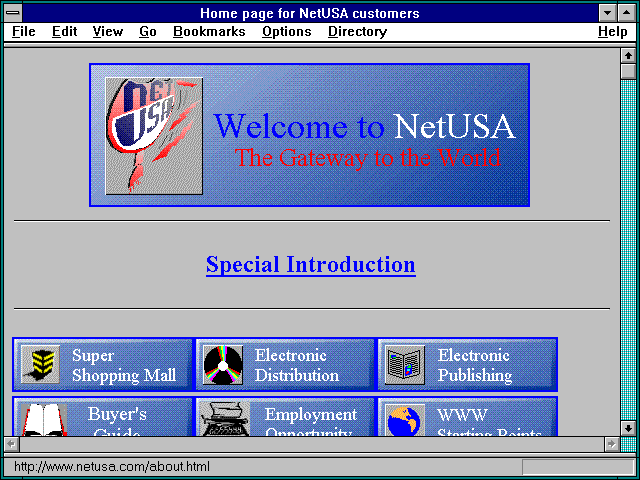Click the horizontal scrollbar left arrow
The height and width of the screenshot is (480, 640).
coord(11,444)
